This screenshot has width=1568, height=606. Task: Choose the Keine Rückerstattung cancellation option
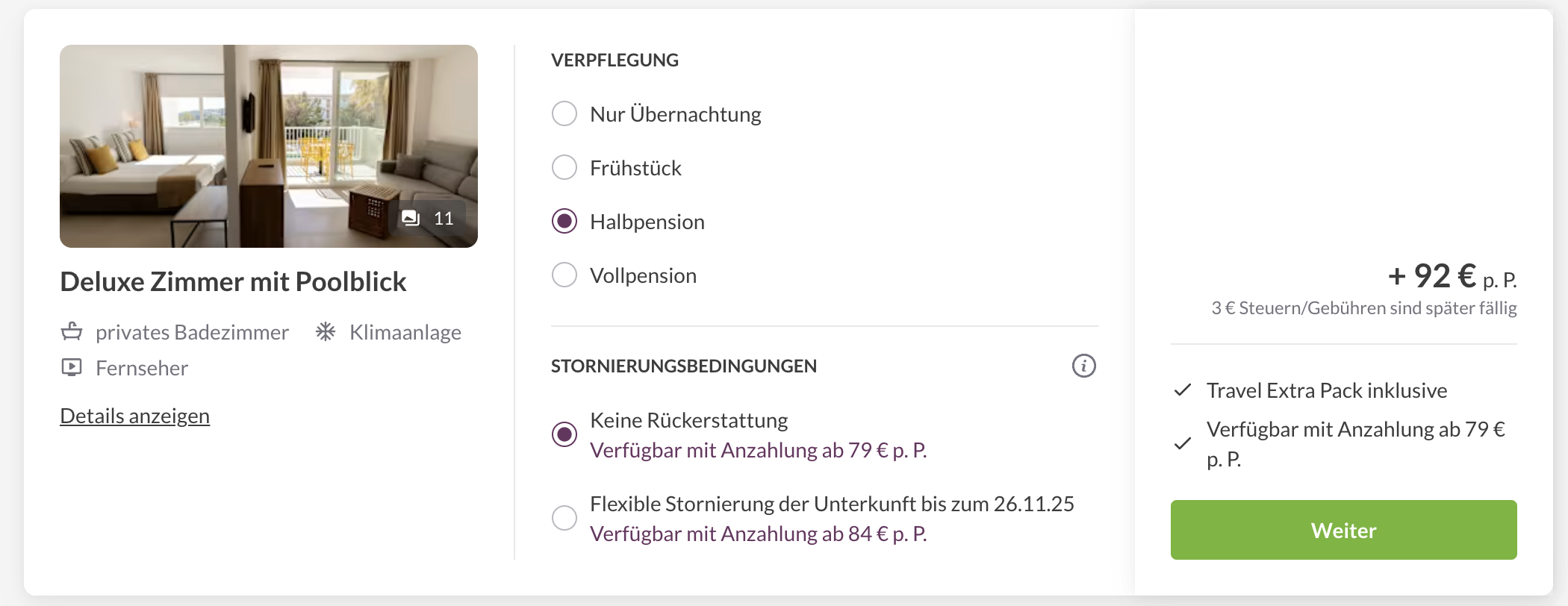tap(564, 434)
